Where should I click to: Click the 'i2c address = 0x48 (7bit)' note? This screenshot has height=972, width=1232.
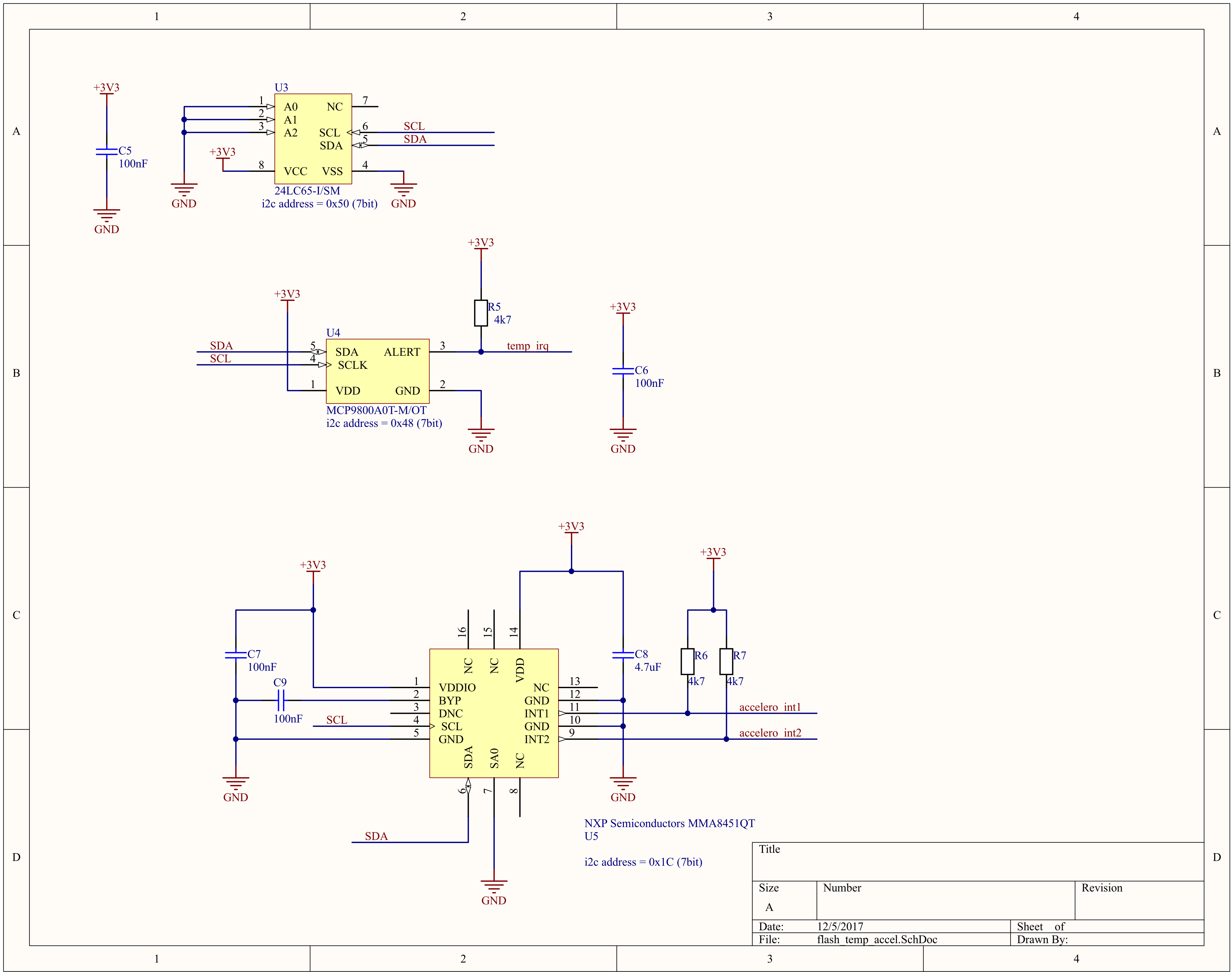[x=384, y=423]
